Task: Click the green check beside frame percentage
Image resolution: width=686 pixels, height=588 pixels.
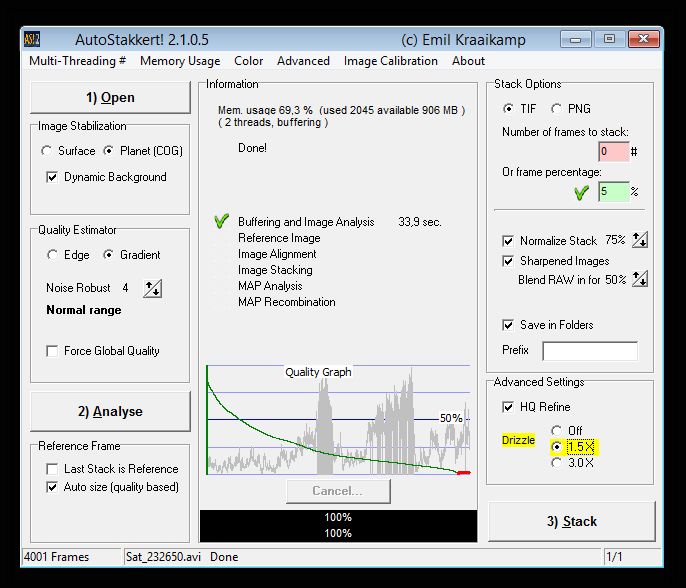Action: click(x=581, y=192)
